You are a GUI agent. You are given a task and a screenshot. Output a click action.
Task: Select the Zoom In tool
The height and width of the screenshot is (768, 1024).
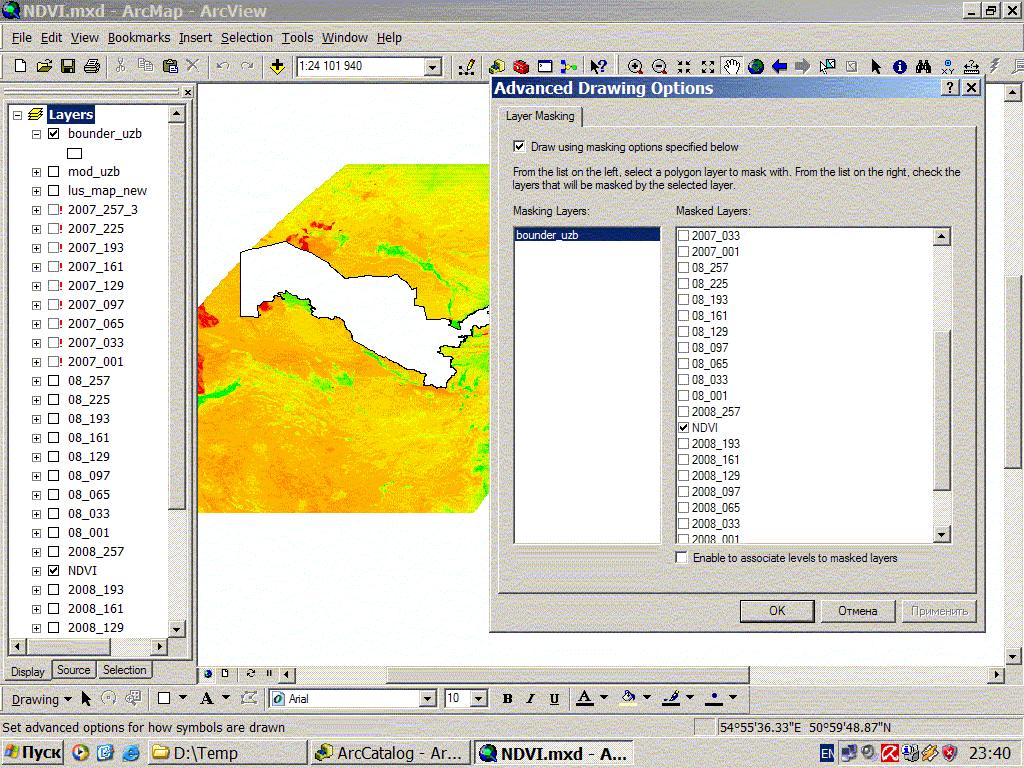click(635, 67)
